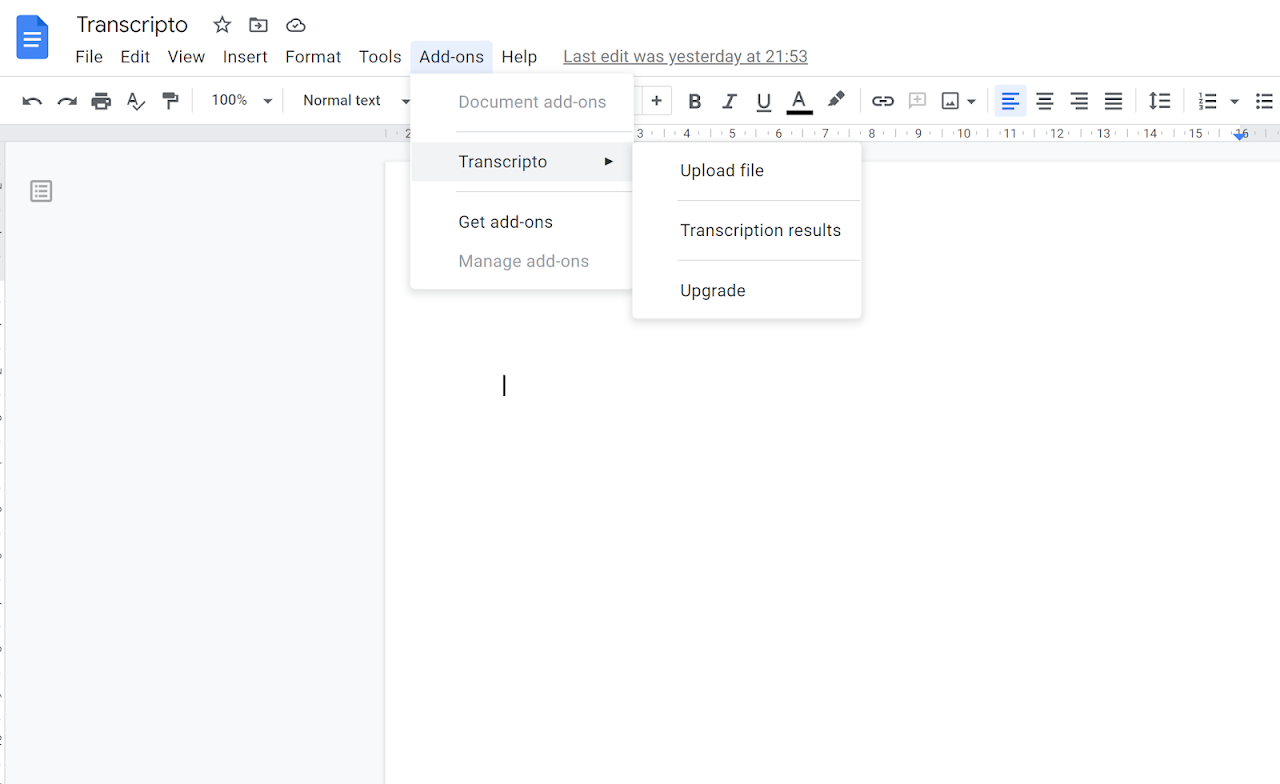Expand the Transcripto submenu arrow
Viewport: 1280px width, 784px height.
point(608,162)
